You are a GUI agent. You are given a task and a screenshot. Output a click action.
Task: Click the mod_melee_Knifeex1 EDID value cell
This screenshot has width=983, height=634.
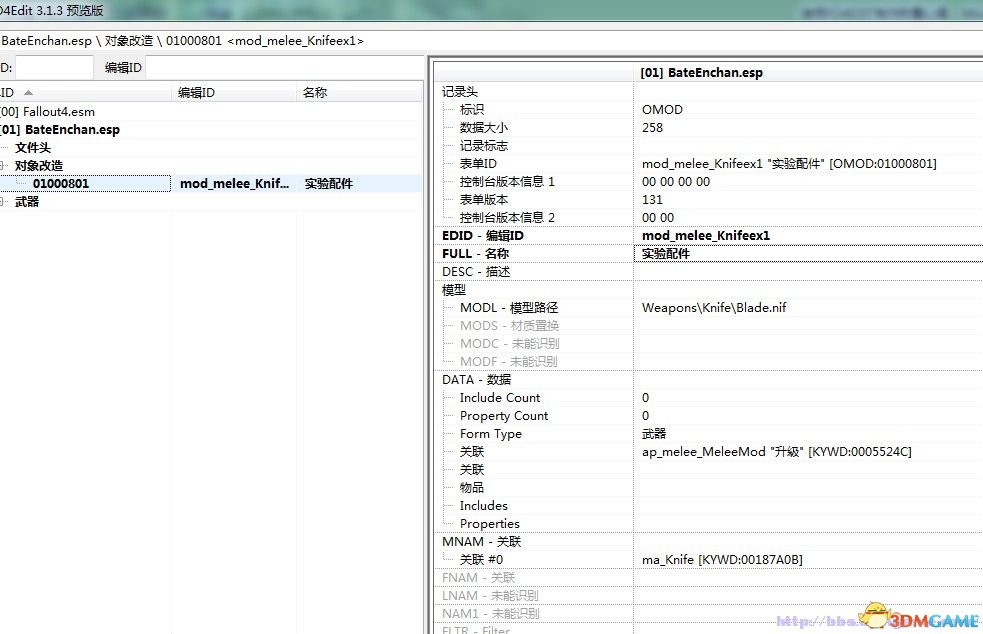[706, 236]
